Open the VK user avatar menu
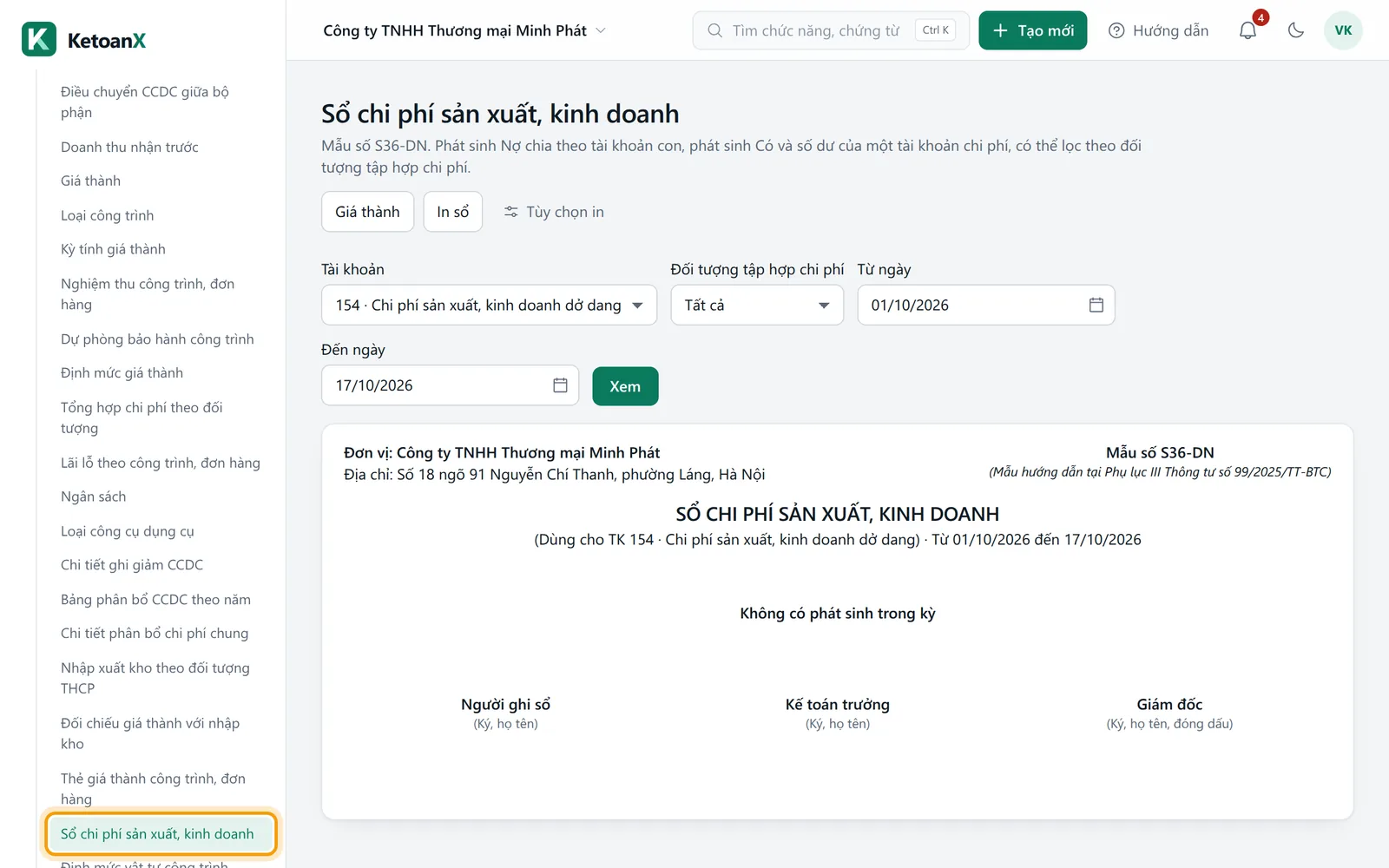This screenshot has height=868, width=1389. pyautogui.click(x=1343, y=30)
